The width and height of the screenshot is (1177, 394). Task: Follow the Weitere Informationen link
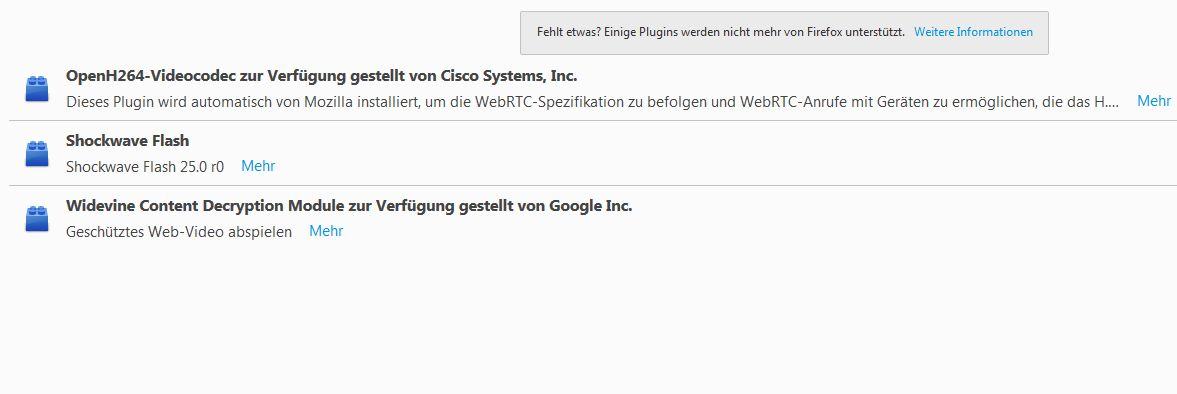pyautogui.click(x=973, y=32)
